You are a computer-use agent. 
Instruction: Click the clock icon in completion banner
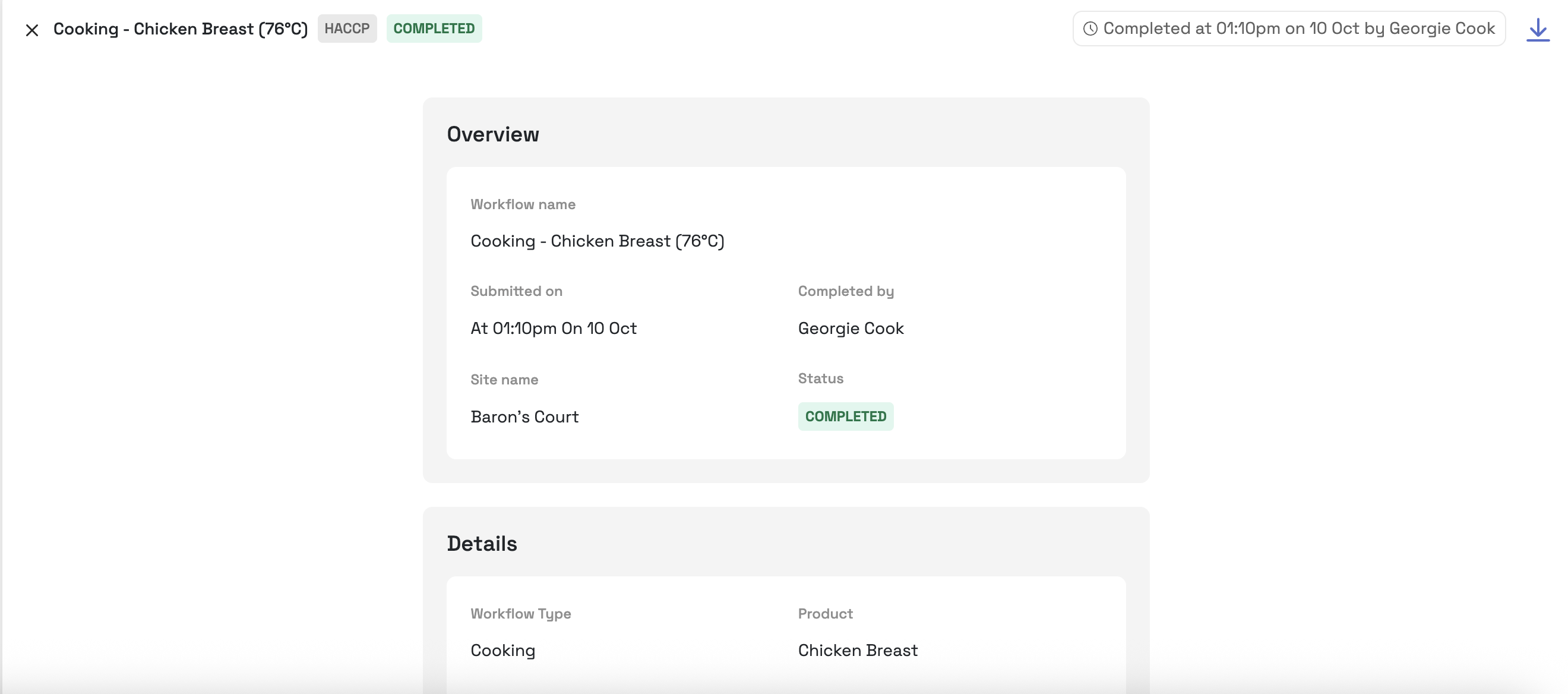click(1090, 29)
